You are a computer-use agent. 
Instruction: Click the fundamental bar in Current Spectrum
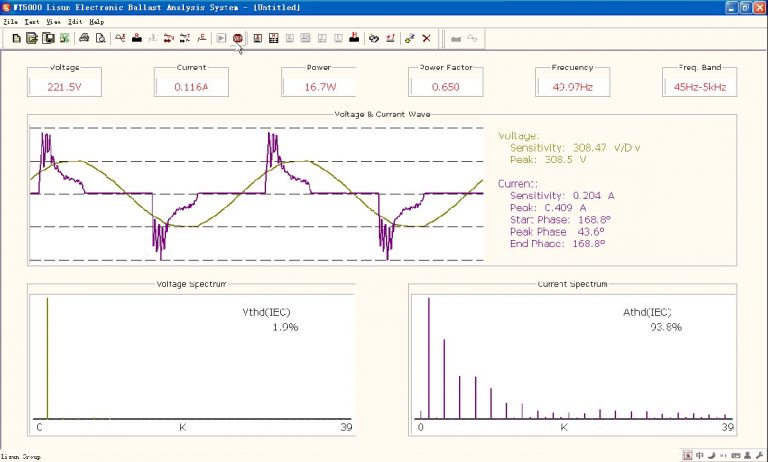[x=429, y=358]
